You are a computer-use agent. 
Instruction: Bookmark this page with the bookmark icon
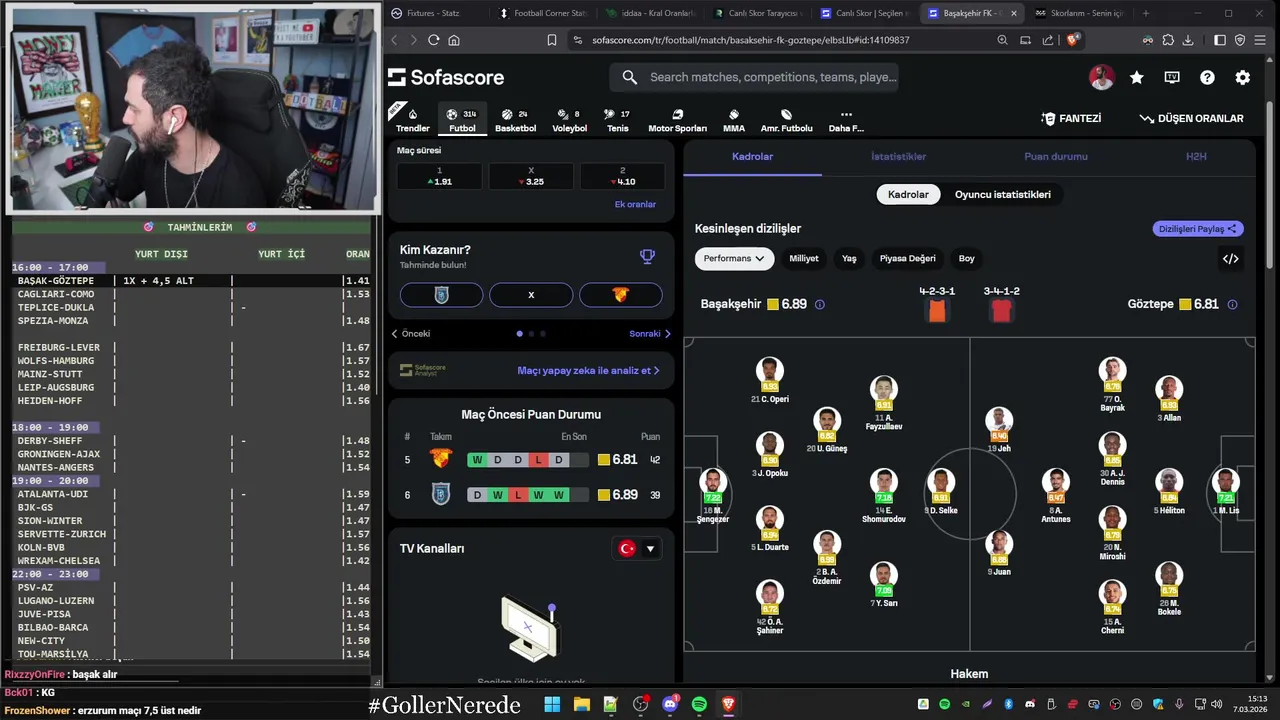[x=551, y=40]
